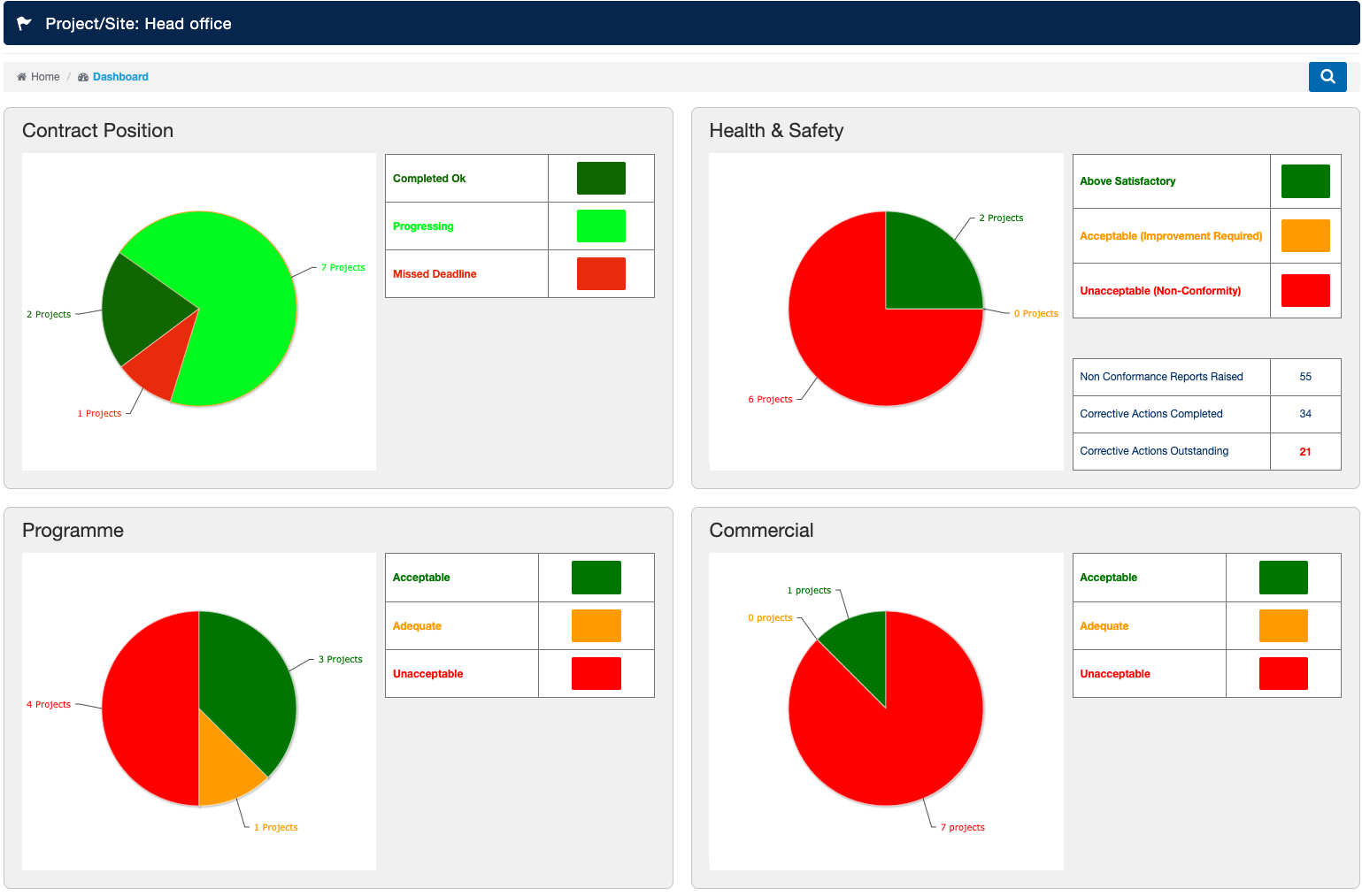Viewport: 1362px width, 896px height.
Task: Select the Corrective Actions Outstanding value 21
Action: click(1304, 452)
